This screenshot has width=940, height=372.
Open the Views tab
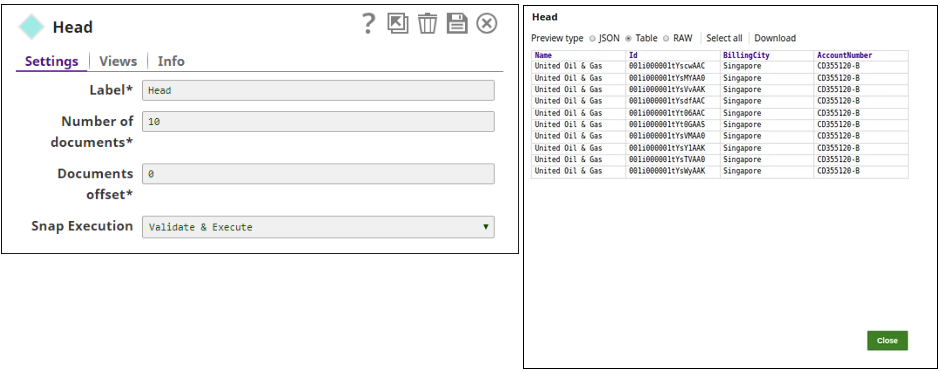(118, 61)
